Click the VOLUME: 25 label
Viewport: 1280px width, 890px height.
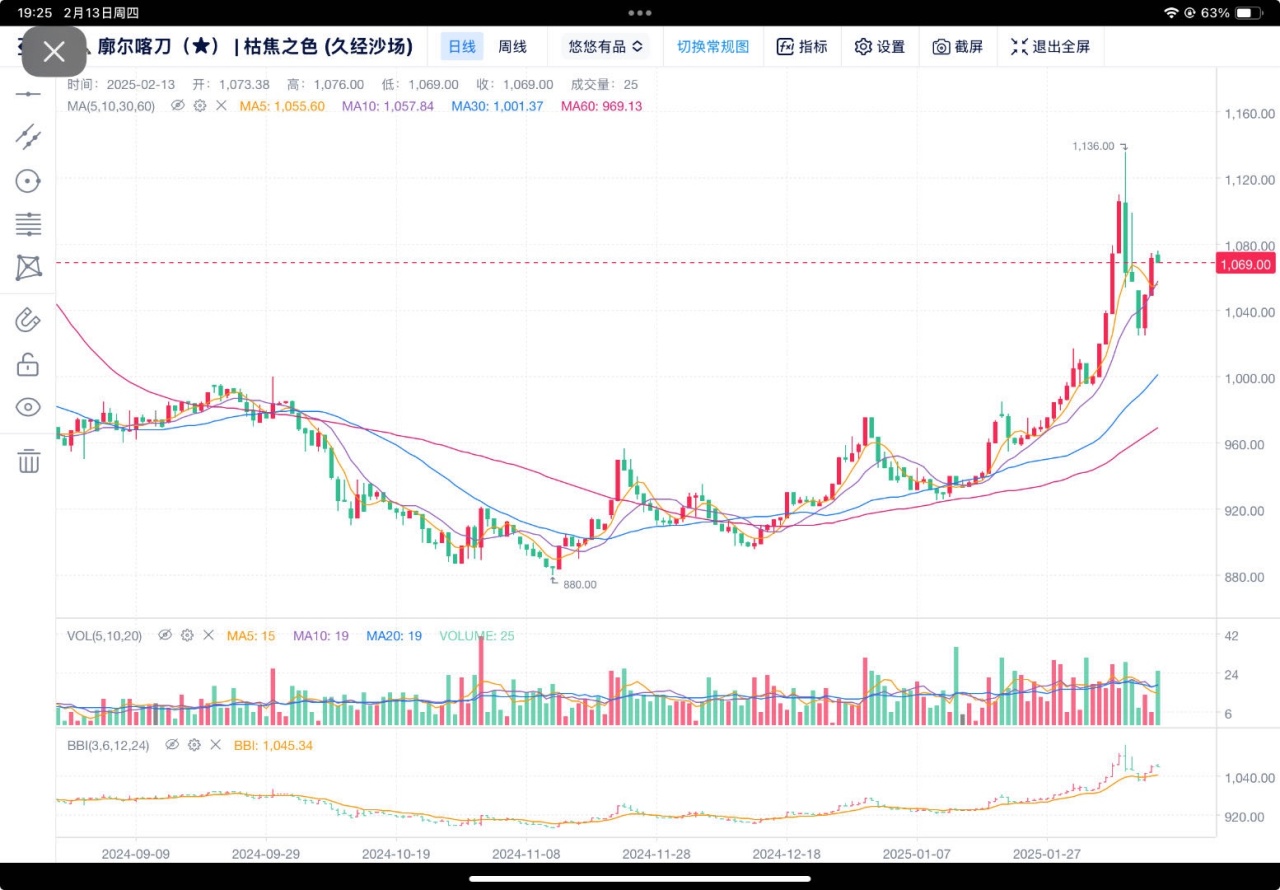click(x=477, y=635)
